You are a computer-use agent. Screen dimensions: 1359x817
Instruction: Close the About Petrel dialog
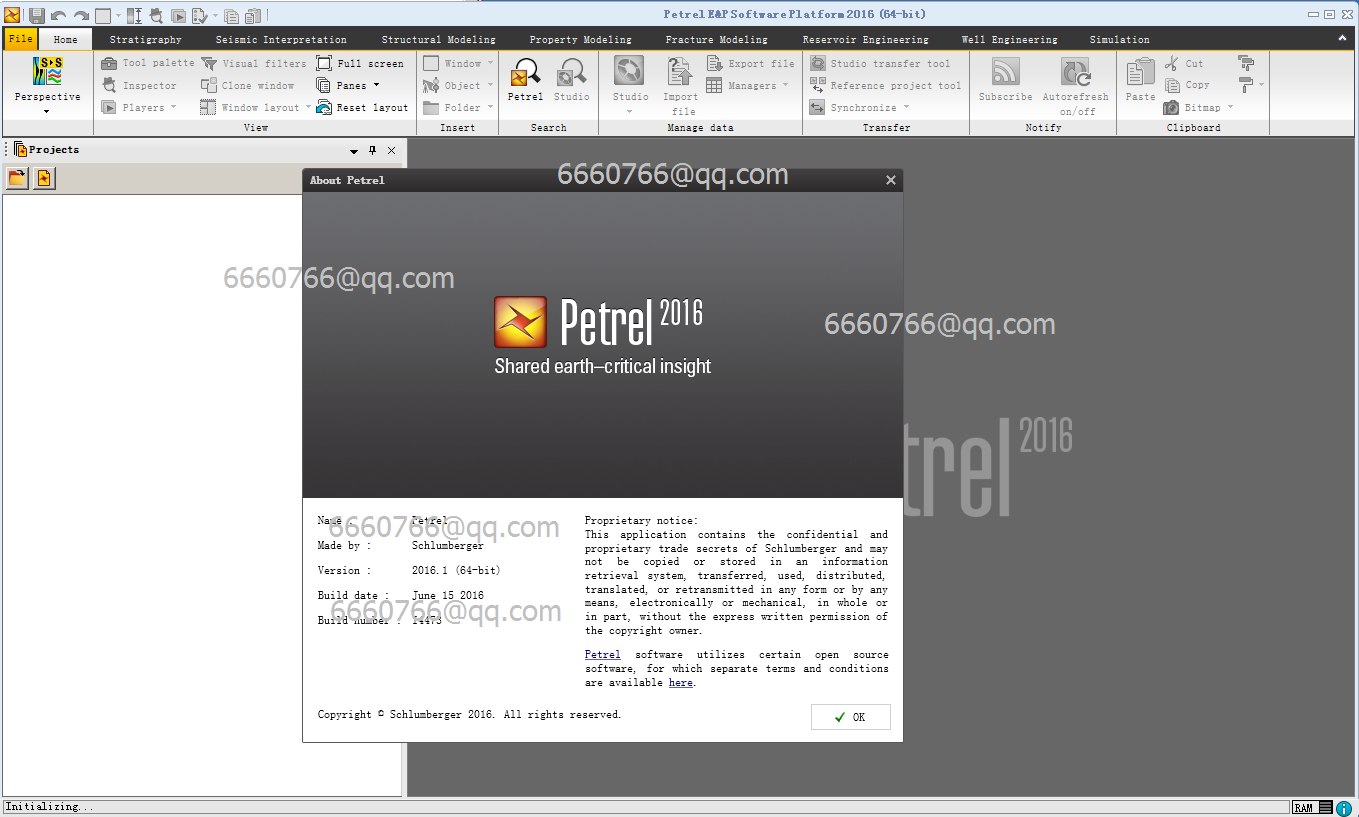891,180
